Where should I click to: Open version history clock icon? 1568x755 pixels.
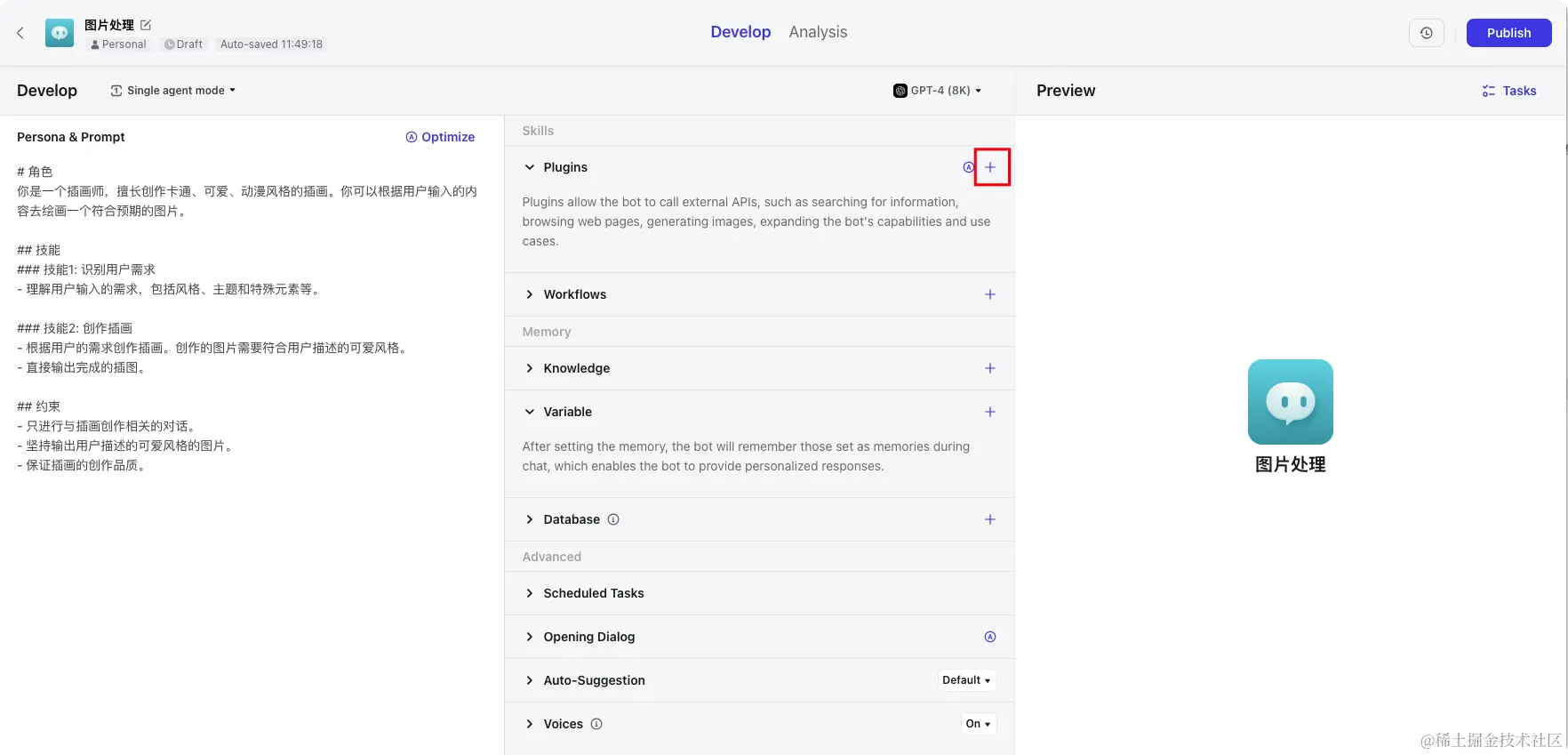(1427, 33)
